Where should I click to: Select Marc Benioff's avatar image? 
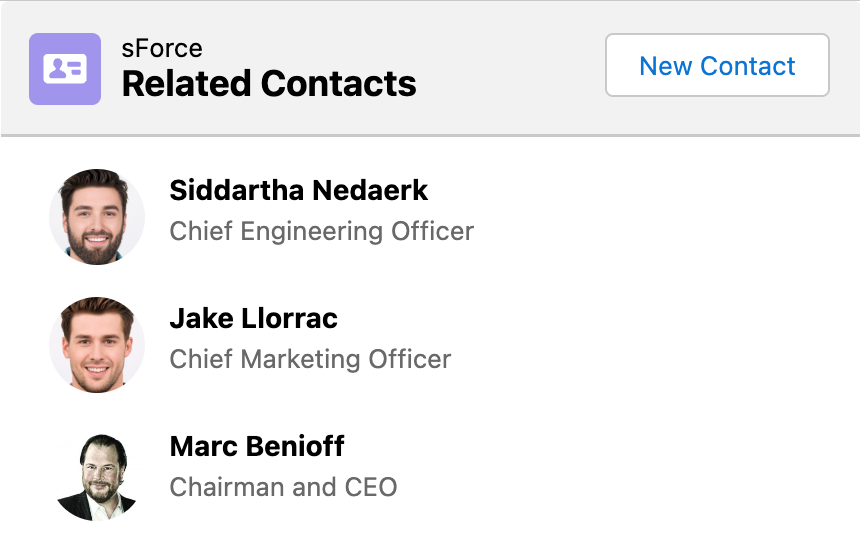tap(97, 473)
